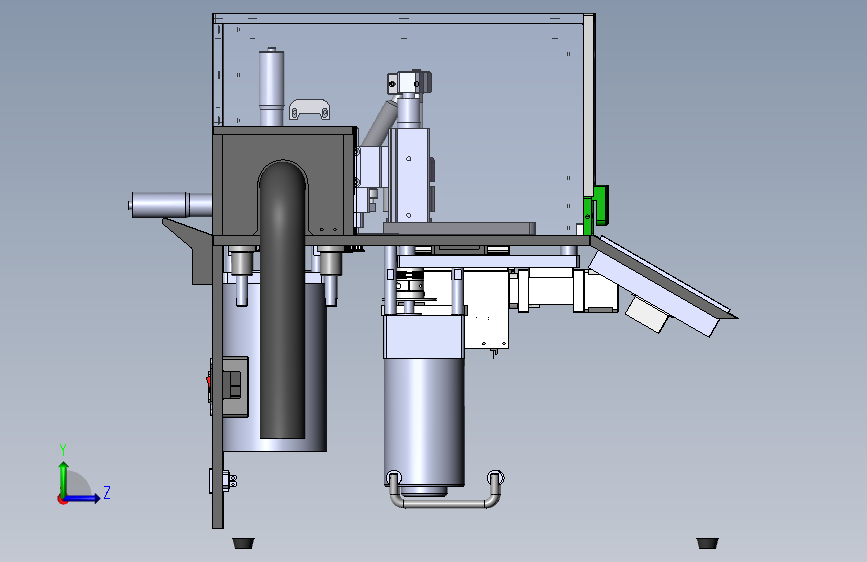Click the green Y axis arrow of the triad
The height and width of the screenshot is (562, 867).
64,477
